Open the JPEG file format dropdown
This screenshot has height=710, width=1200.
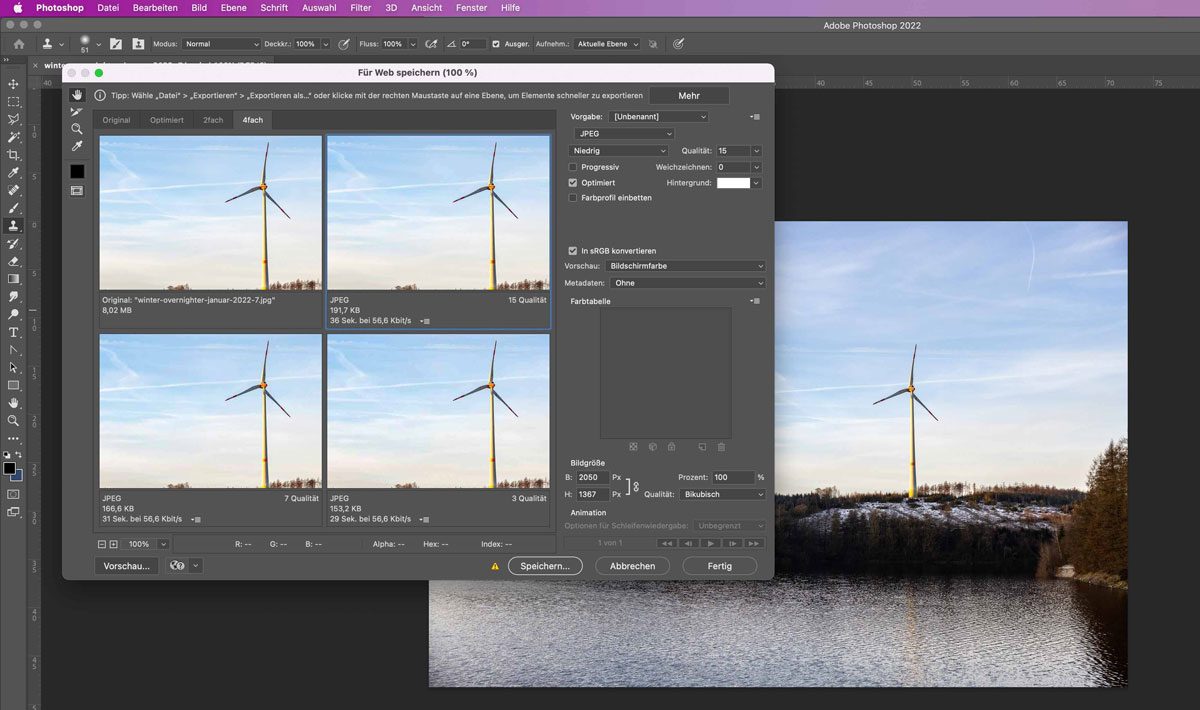[625, 134]
